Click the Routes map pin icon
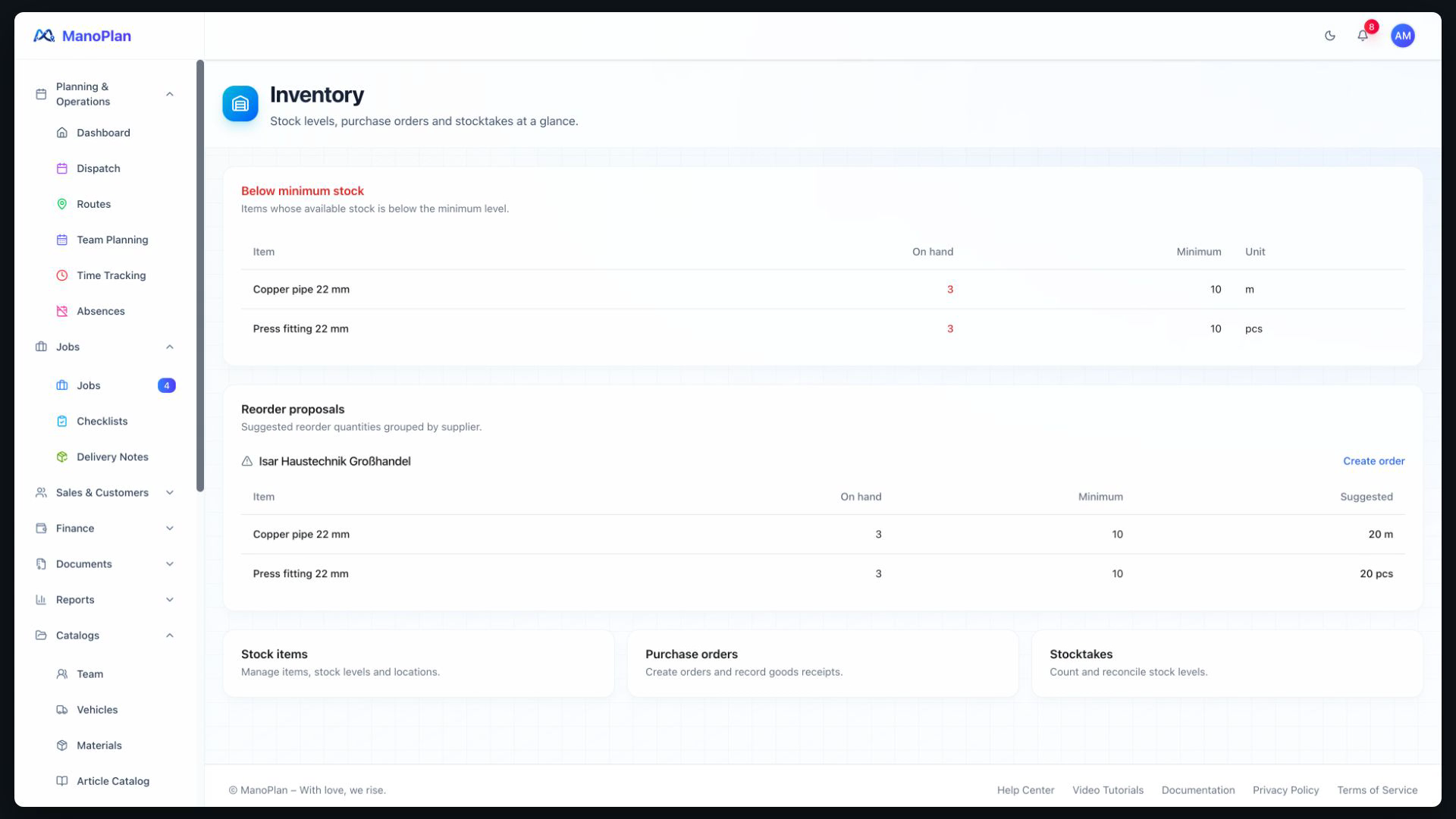 tap(62, 204)
